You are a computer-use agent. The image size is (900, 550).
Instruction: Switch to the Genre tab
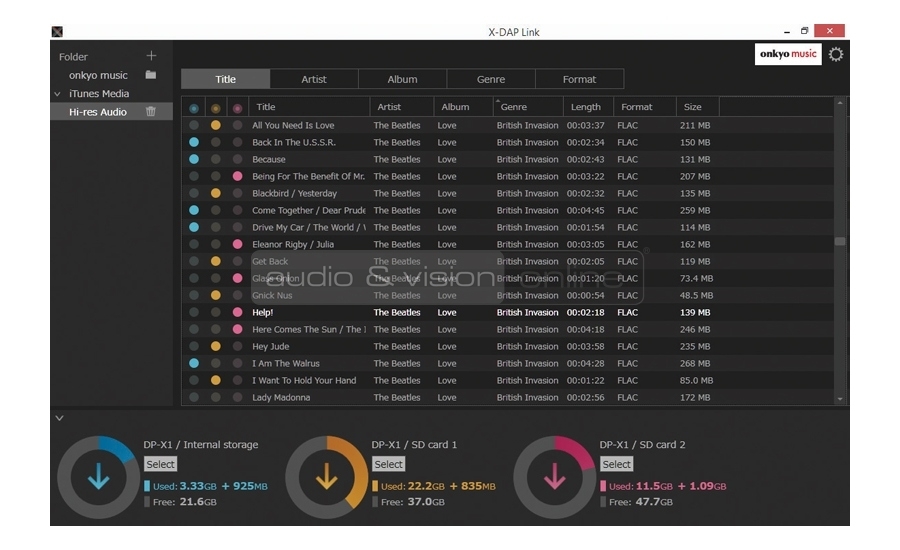(x=491, y=79)
